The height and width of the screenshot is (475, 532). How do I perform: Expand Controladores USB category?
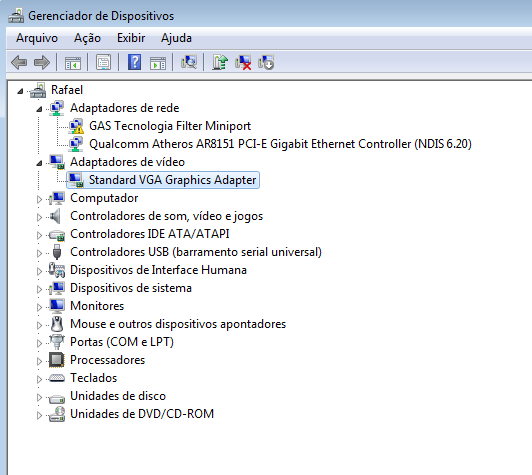[39, 253]
